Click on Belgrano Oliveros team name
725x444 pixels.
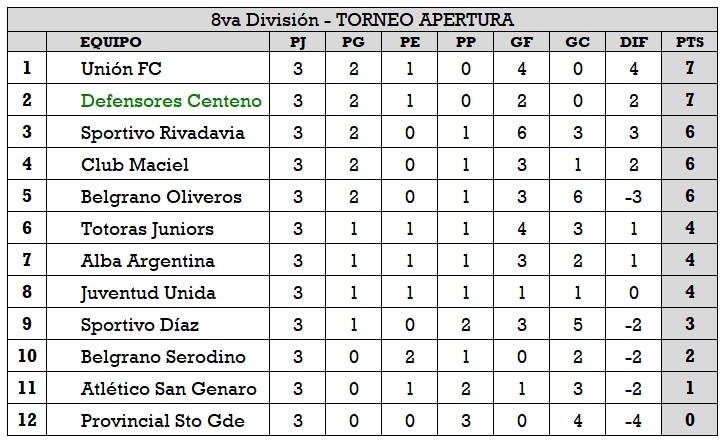tap(161, 197)
